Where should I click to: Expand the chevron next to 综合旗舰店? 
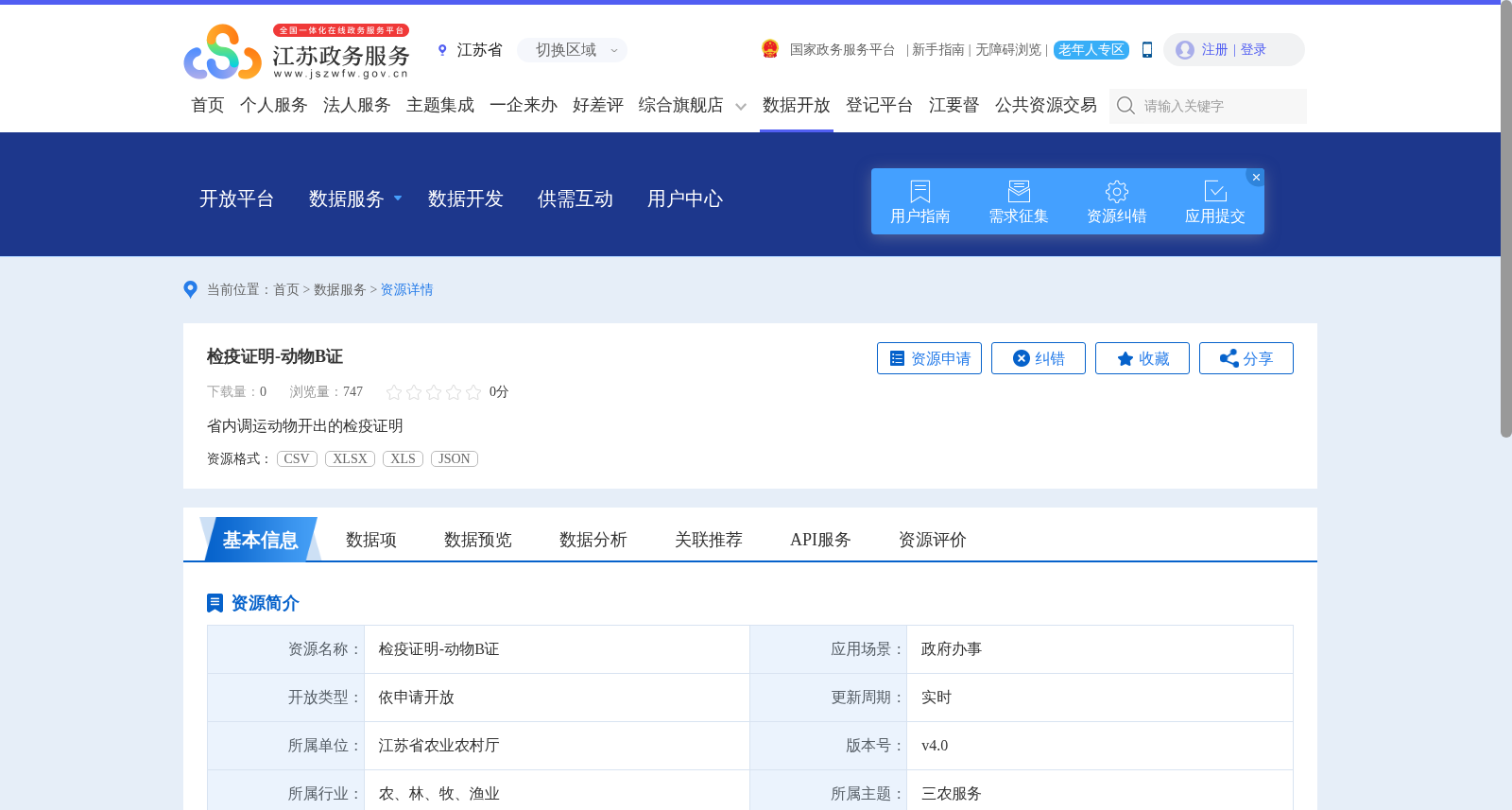pos(741,107)
